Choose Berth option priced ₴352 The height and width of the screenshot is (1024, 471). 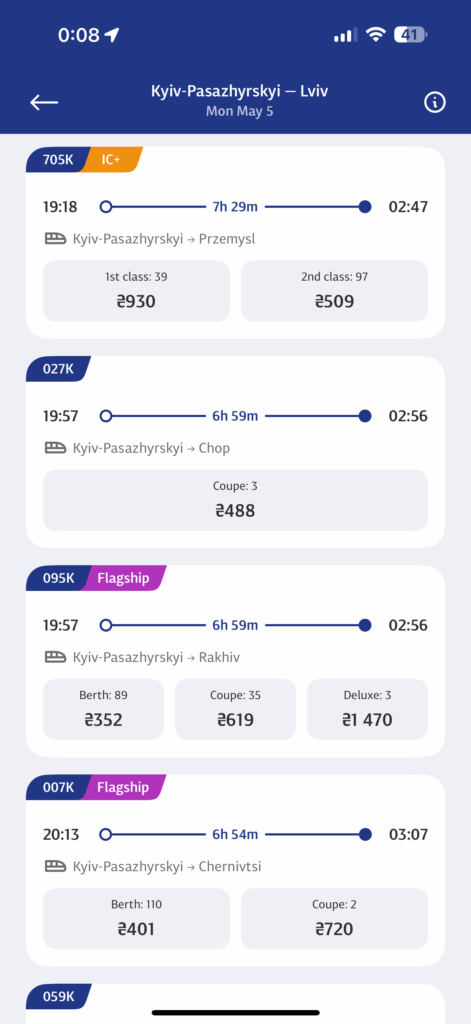[103, 709]
